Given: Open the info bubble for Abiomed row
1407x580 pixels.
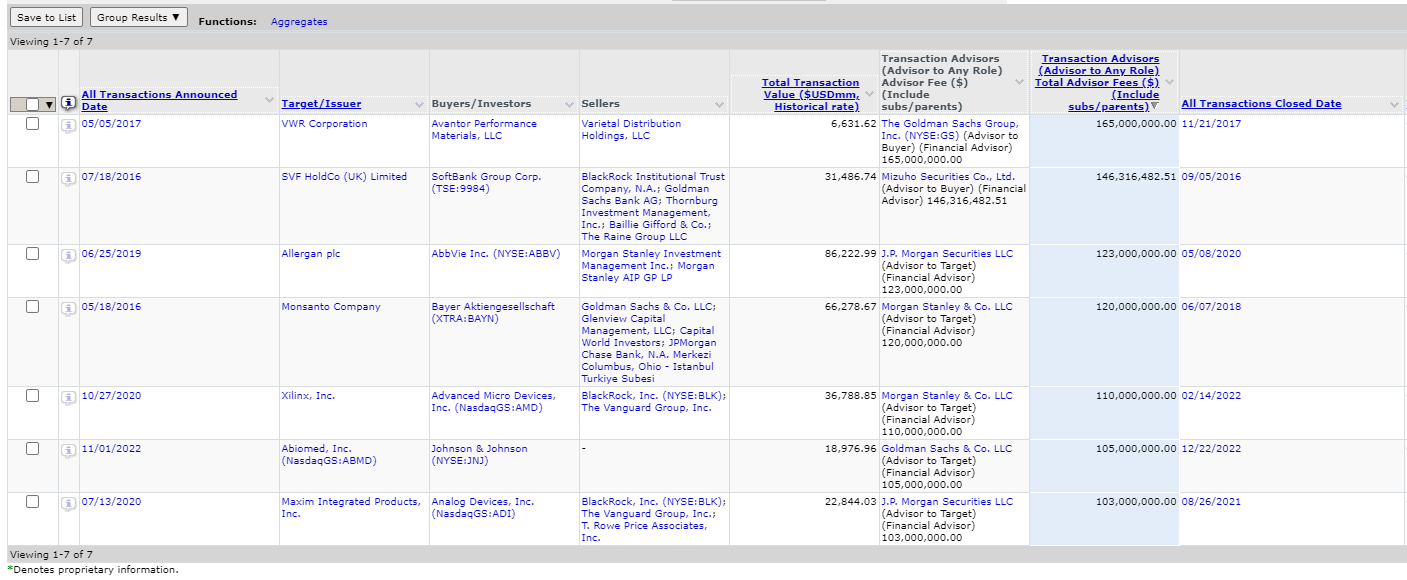Looking at the screenshot, I should pyautogui.click(x=68, y=450).
